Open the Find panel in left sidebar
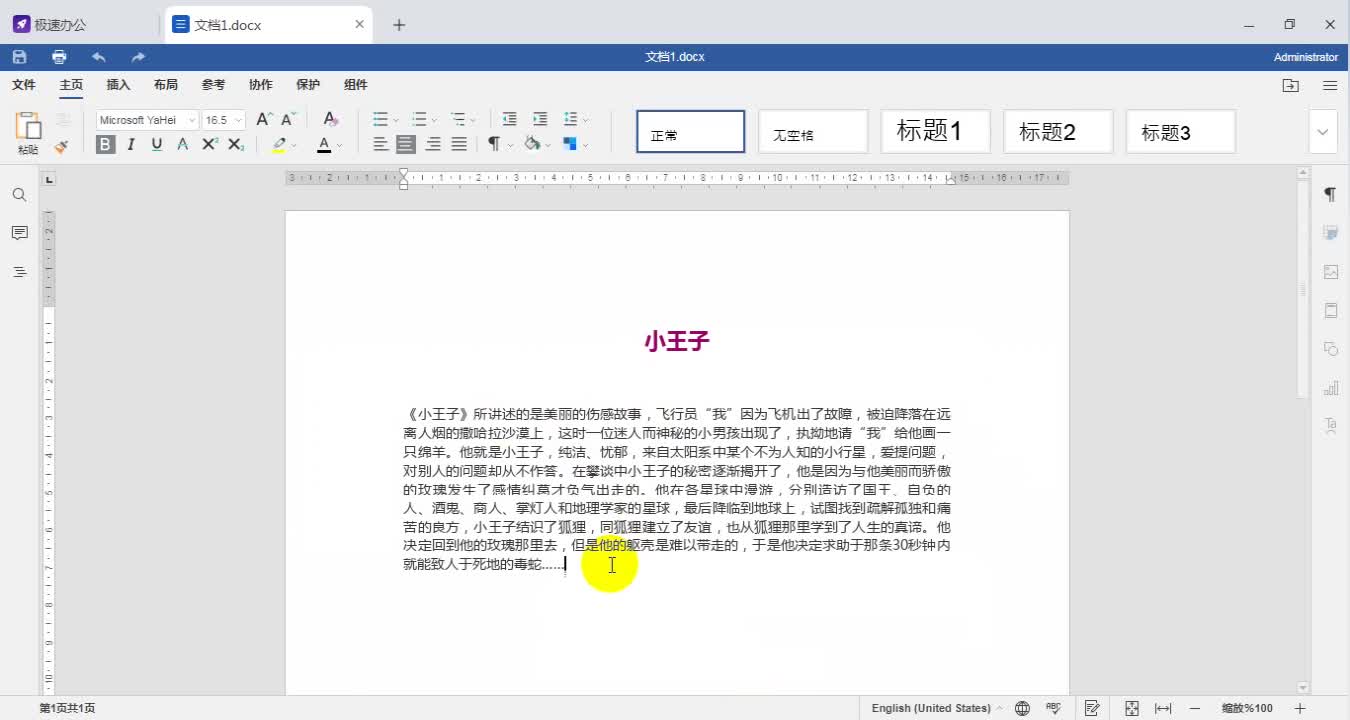This screenshot has width=1350, height=720. (x=19, y=194)
